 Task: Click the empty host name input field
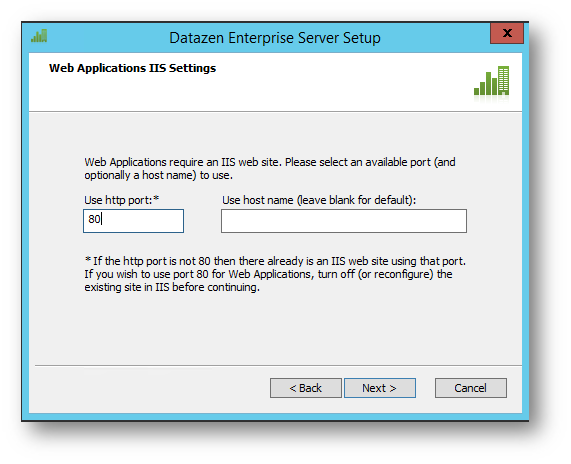coord(344,221)
